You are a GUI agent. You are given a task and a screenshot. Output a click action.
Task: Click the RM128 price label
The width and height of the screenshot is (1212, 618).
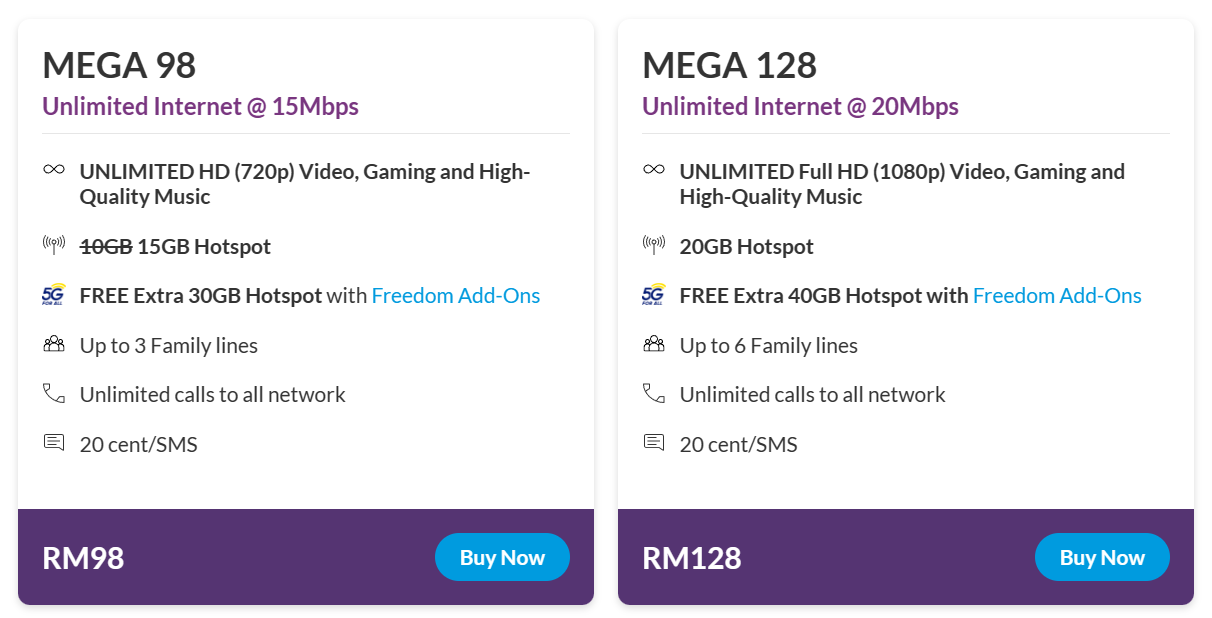[692, 558]
